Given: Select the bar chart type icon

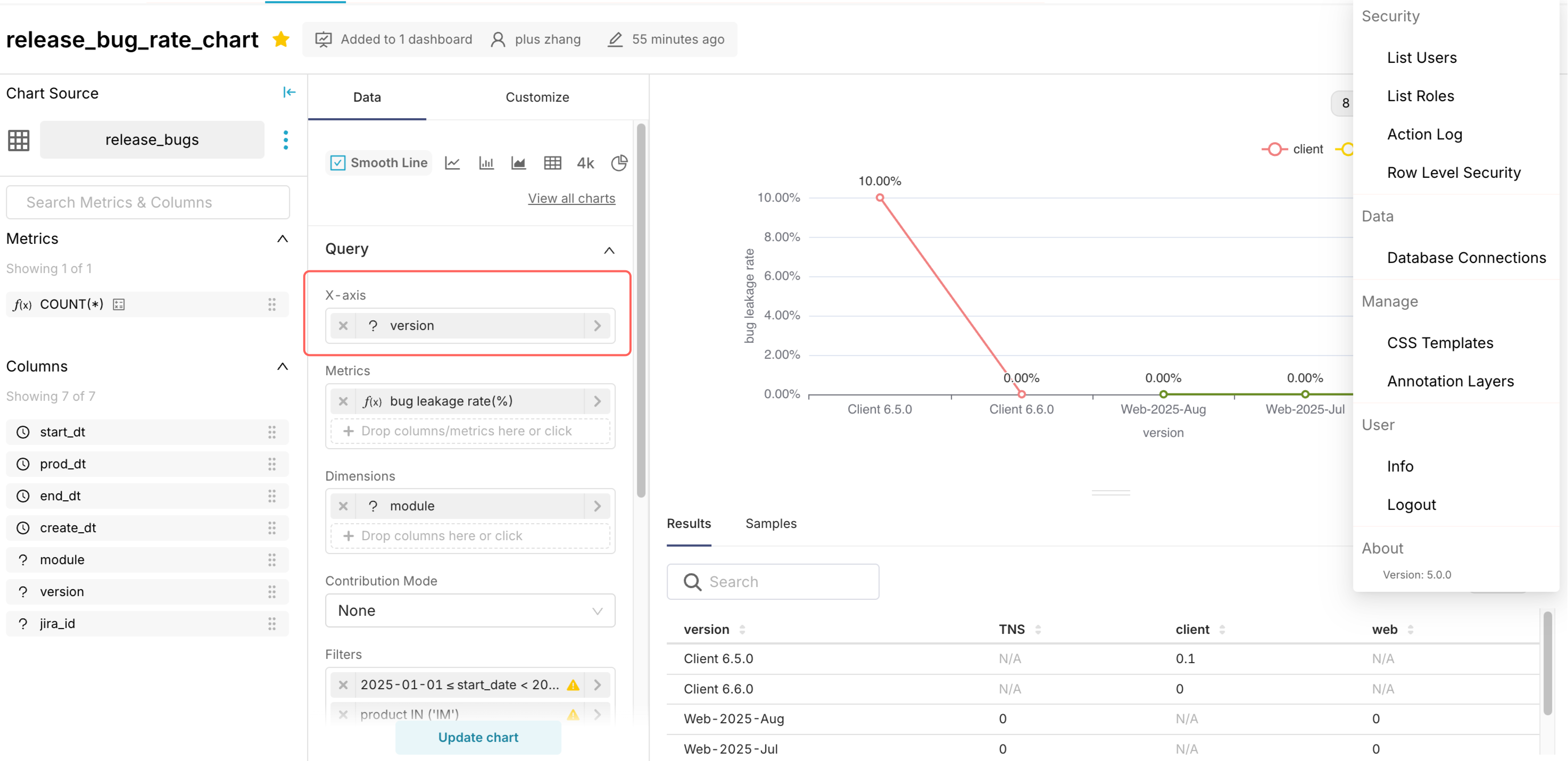Looking at the screenshot, I should coord(486,163).
